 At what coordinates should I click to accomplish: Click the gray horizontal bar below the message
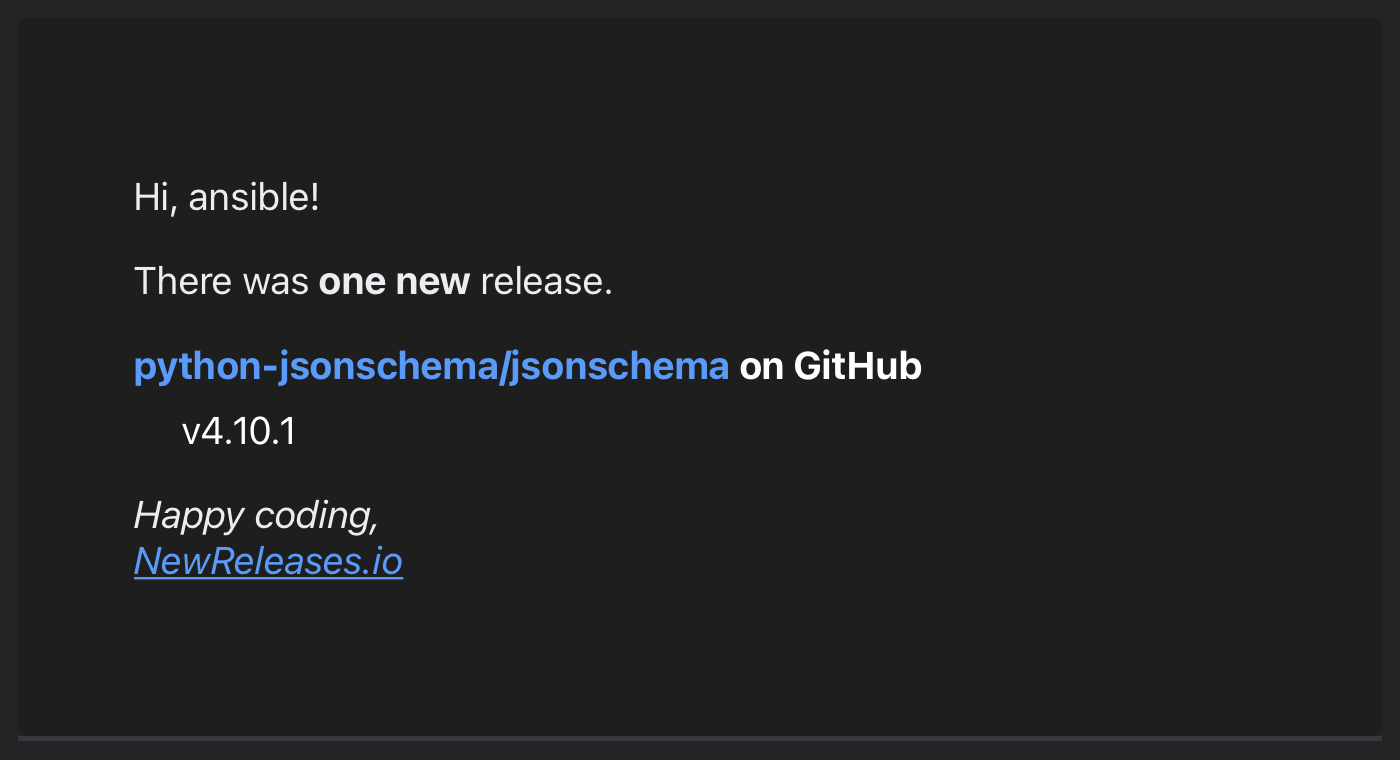pos(700,739)
